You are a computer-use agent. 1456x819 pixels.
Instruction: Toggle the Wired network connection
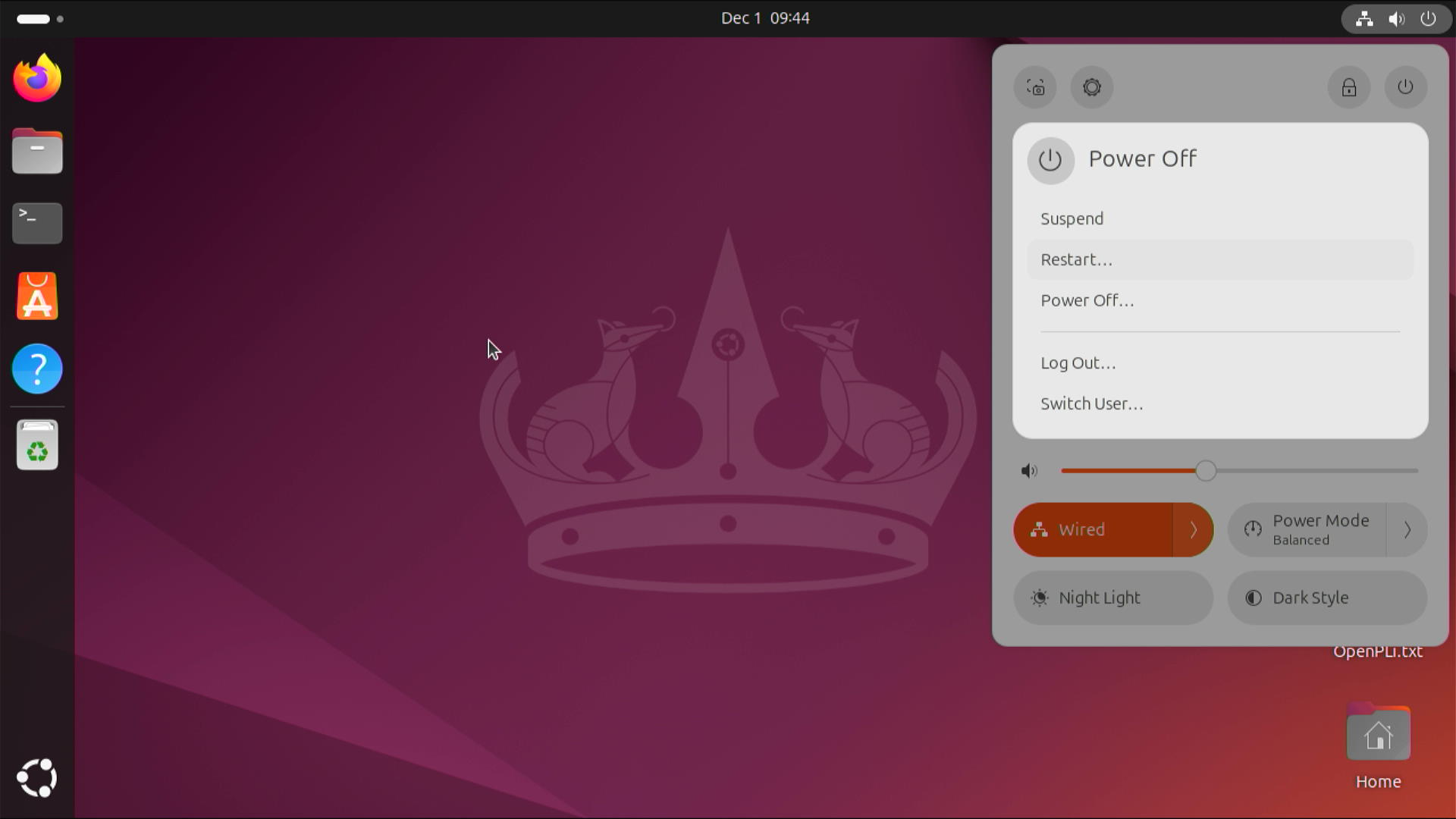pos(1092,529)
